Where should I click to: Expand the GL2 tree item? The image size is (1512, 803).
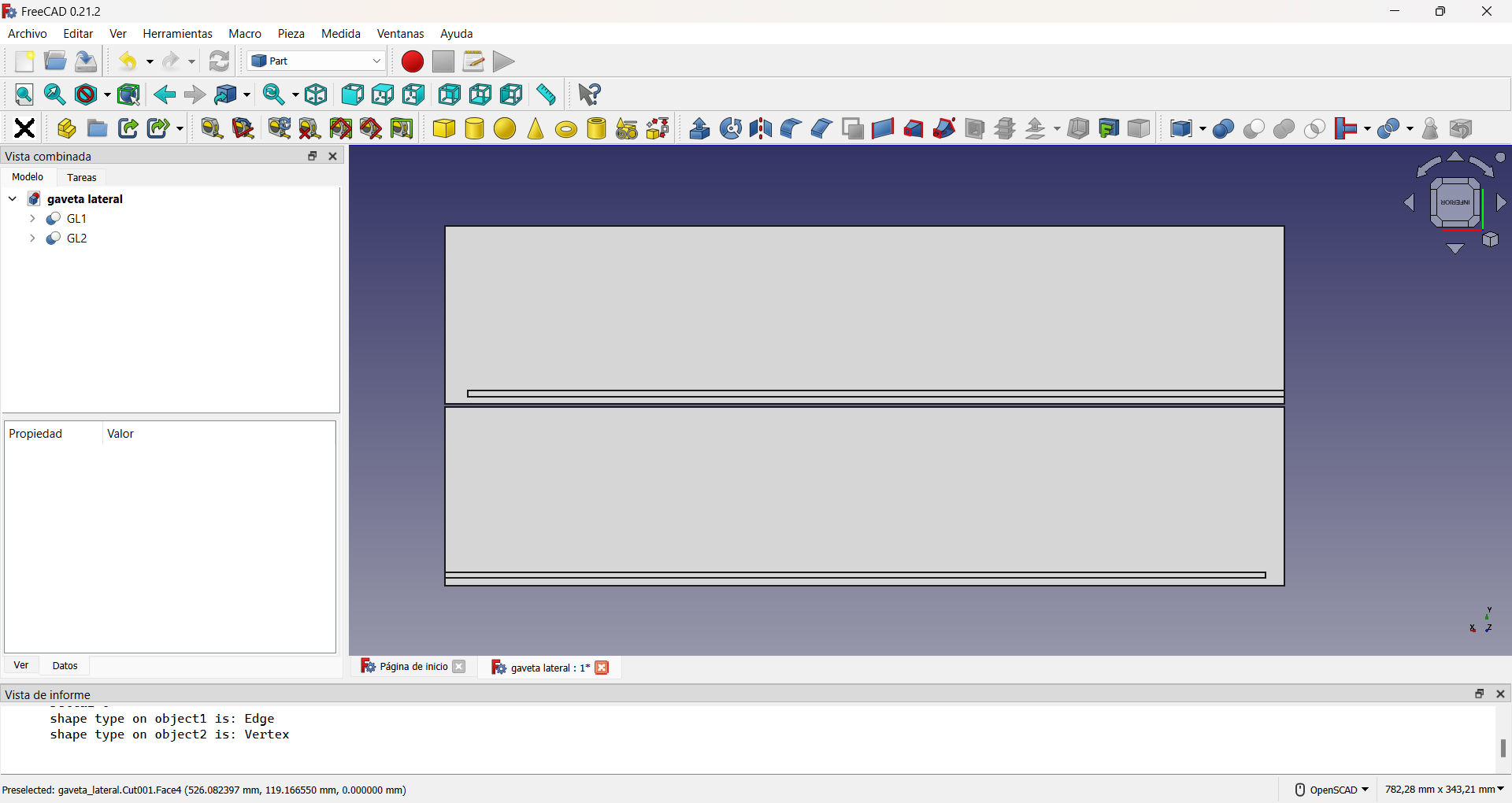pyautogui.click(x=32, y=239)
